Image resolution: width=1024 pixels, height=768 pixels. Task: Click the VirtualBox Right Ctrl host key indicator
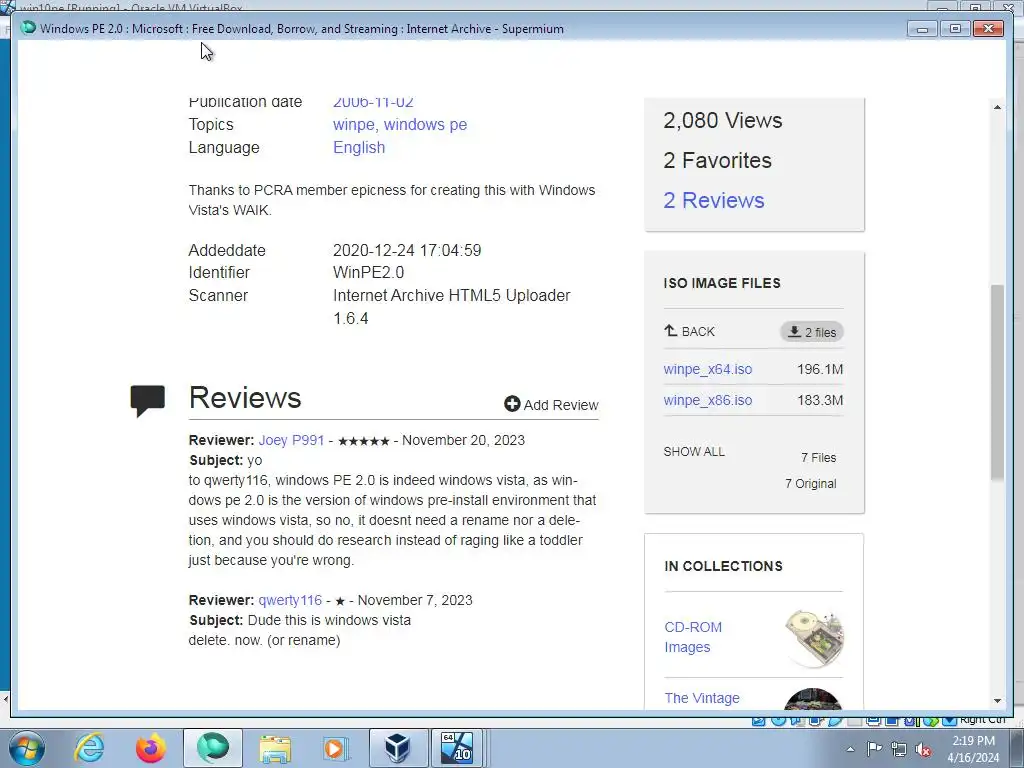[x=982, y=720]
